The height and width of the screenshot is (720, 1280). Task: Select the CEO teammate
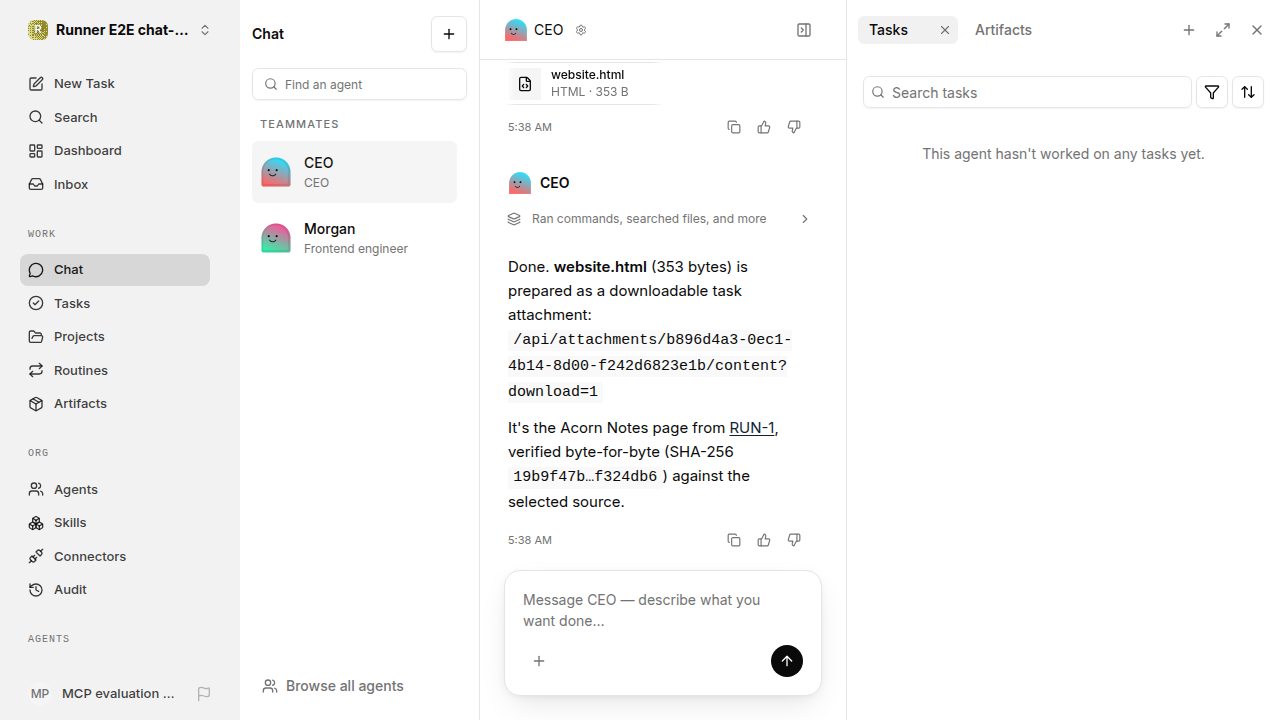[354, 172]
